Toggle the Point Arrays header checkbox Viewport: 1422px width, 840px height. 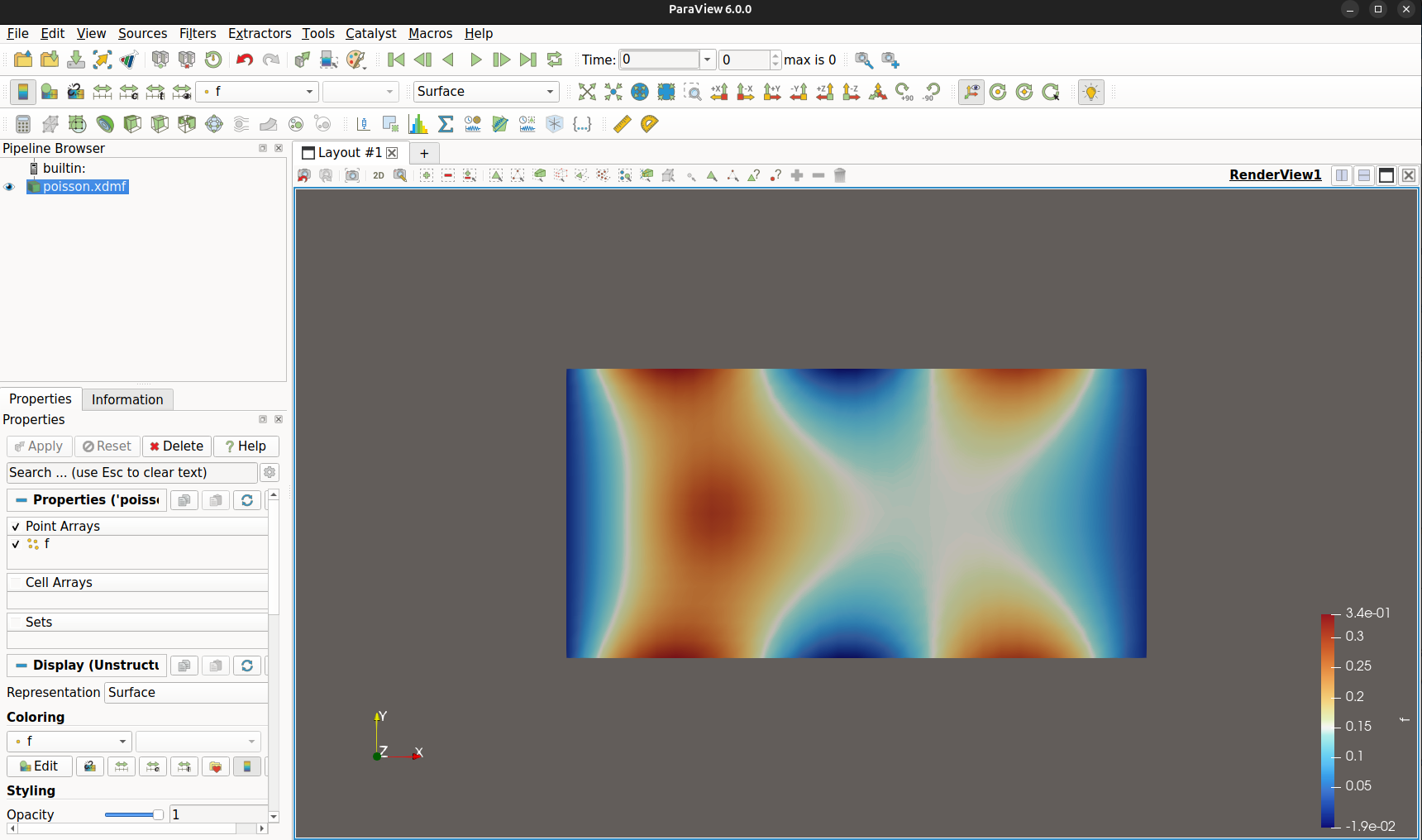tap(16, 527)
